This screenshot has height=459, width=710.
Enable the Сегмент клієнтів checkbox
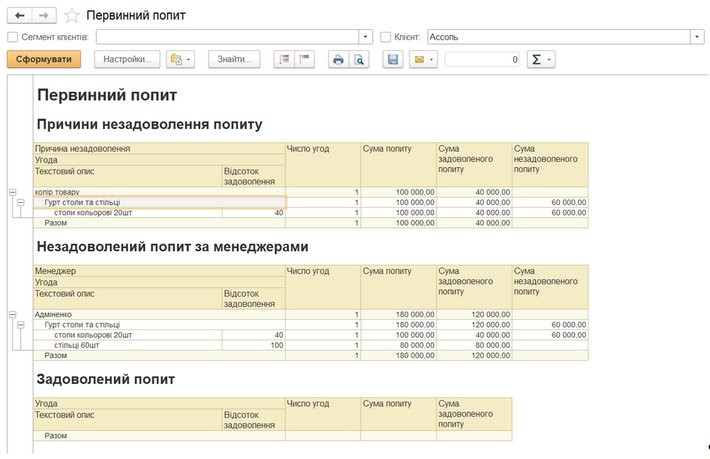click(12, 37)
